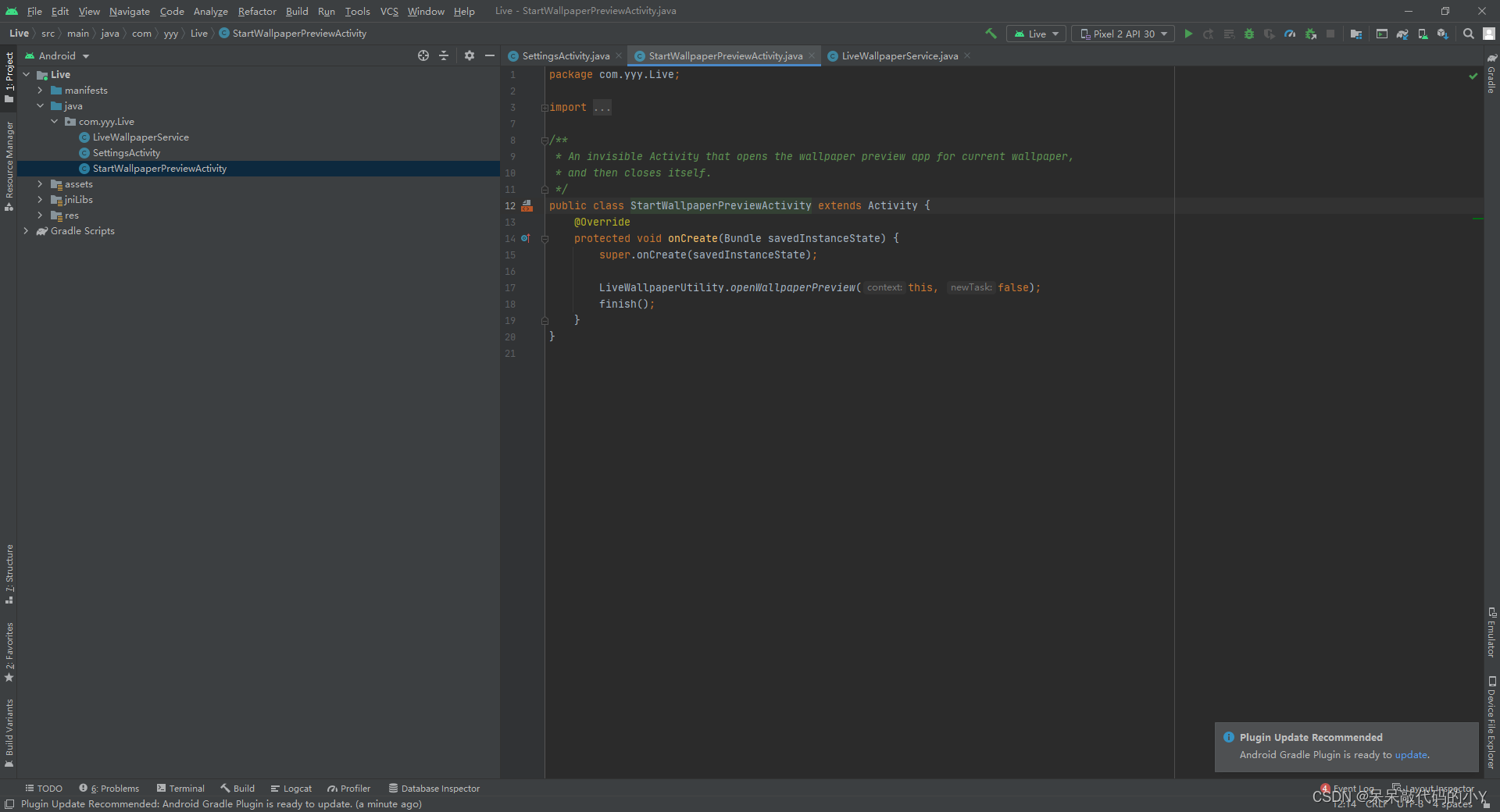
Task: Open the Pixel 2 API 30 device dropdown
Action: click(1123, 34)
